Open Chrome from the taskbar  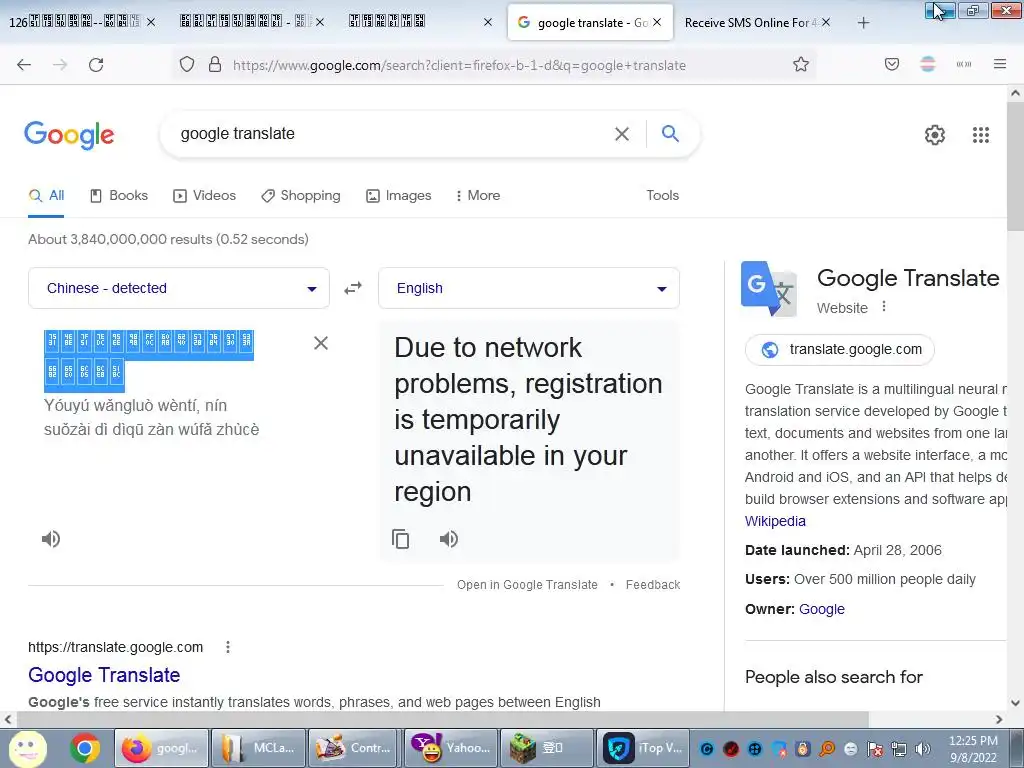point(85,748)
